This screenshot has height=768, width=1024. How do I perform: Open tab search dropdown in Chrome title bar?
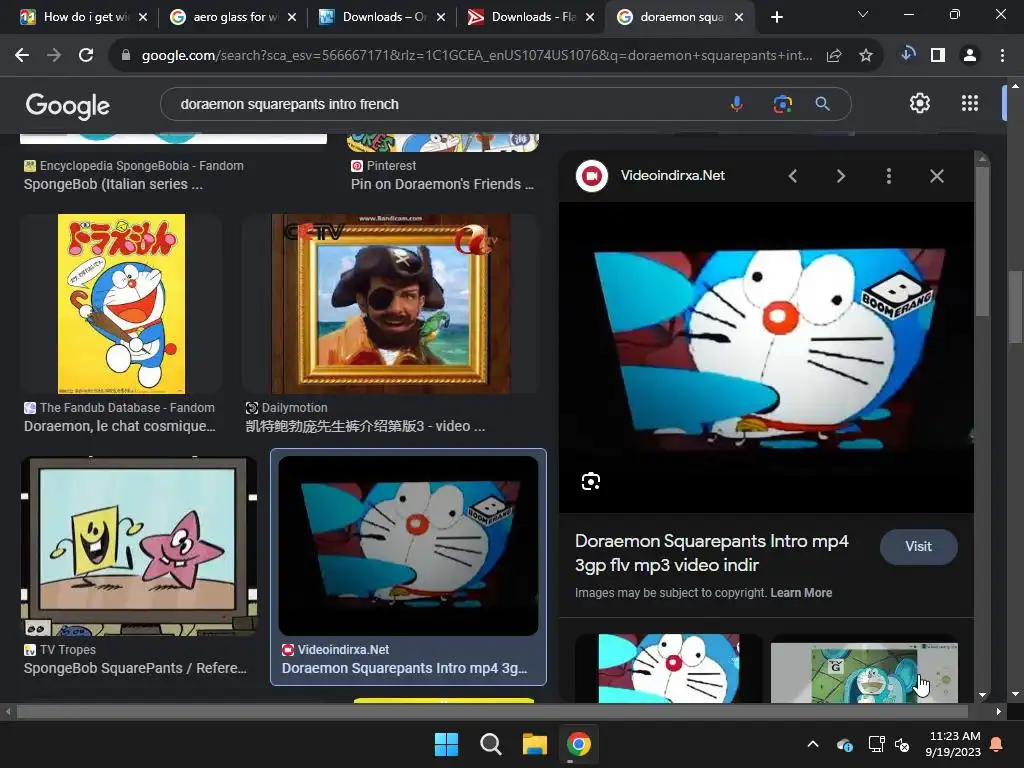point(863,14)
